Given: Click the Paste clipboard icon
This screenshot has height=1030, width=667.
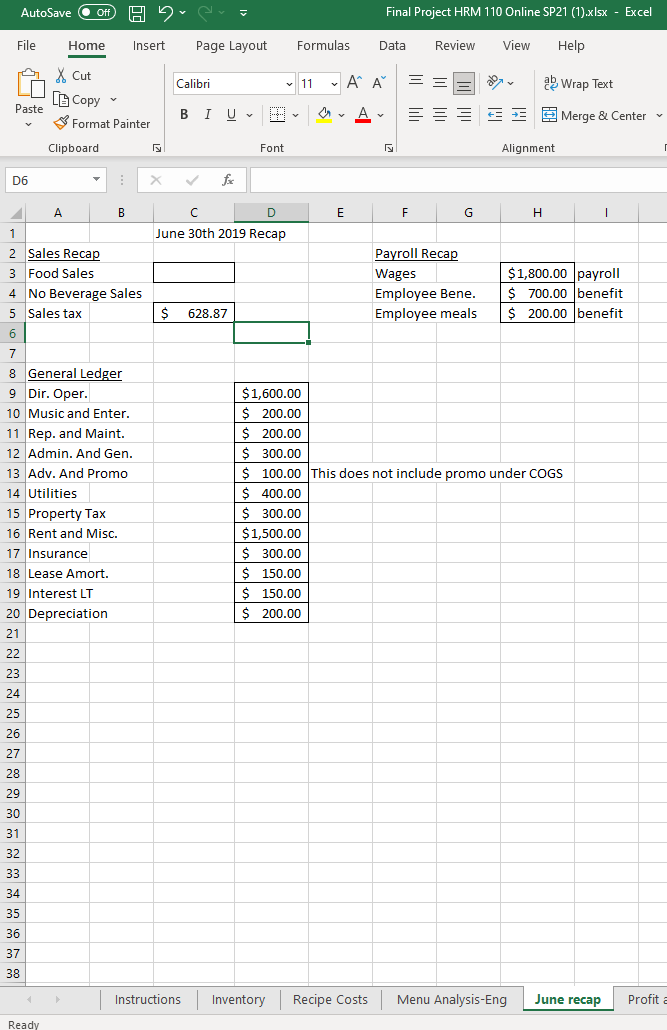Looking at the screenshot, I should pyautogui.click(x=30, y=84).
